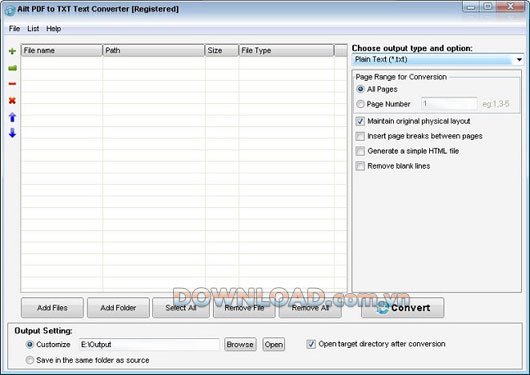This screenshot has height=375, width=530.
Task: Click the blue move-up arrow icon
Action: (13, 117)
